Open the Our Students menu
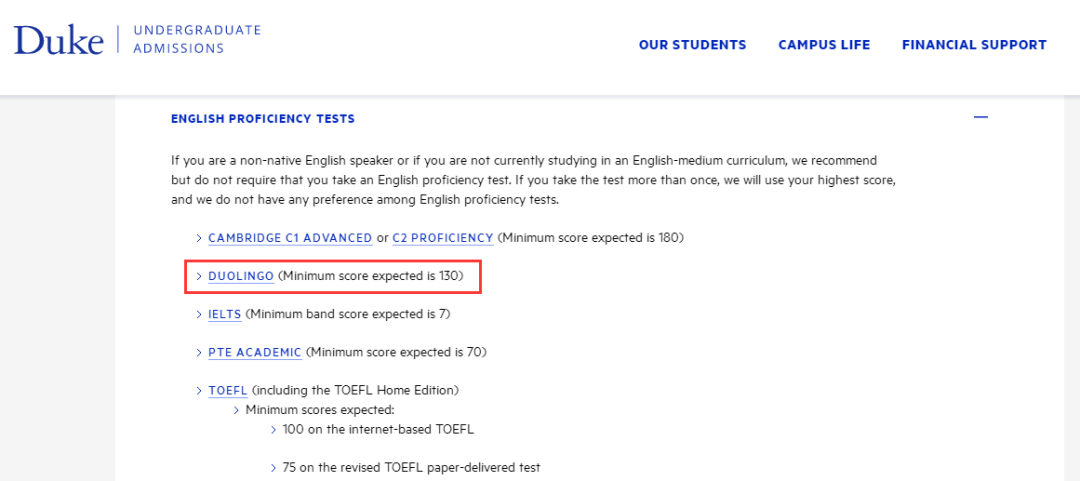This screenshot has height=481, width=1080. click(692, 45)
